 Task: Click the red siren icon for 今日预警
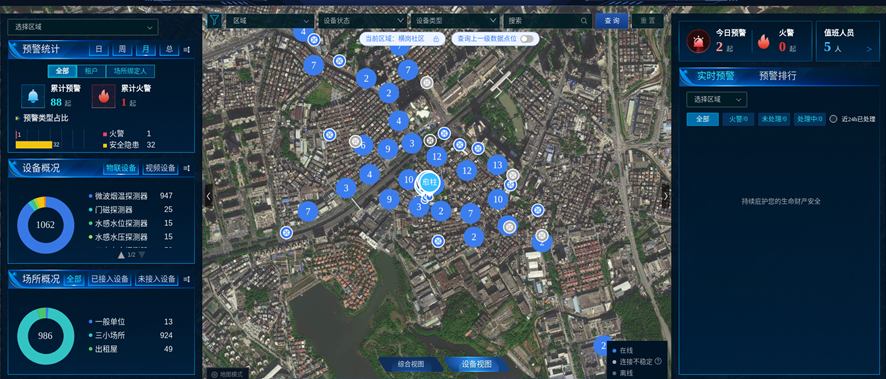698,41
